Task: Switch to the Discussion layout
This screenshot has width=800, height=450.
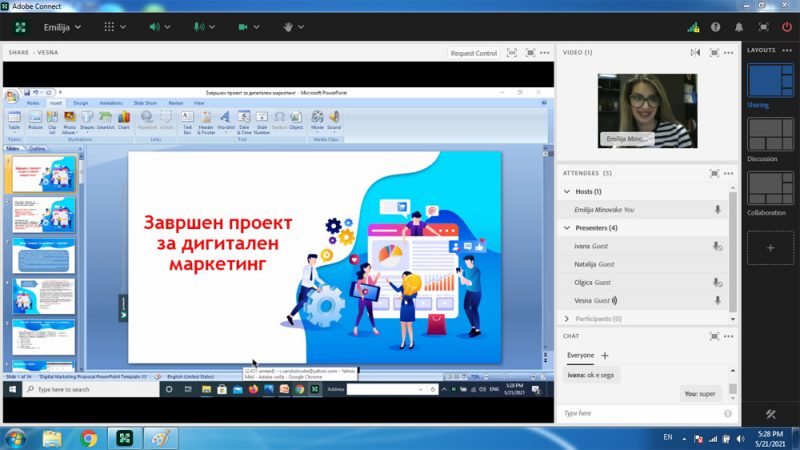Action: pyautogui.click(x=770, y=135)
